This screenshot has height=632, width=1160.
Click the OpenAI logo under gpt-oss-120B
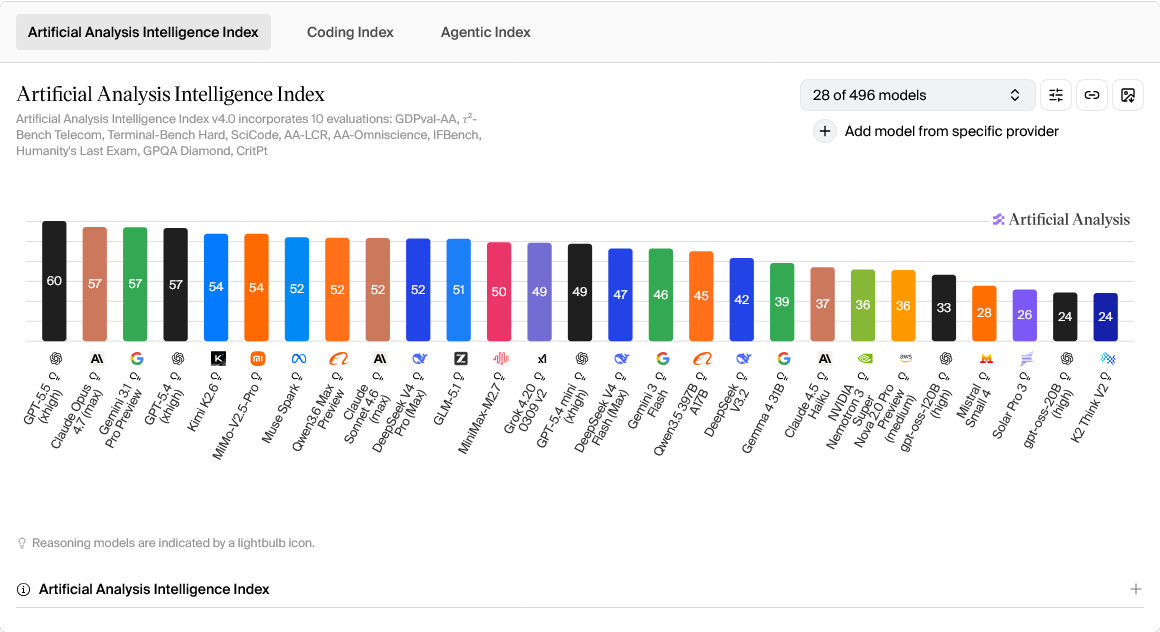945,358
